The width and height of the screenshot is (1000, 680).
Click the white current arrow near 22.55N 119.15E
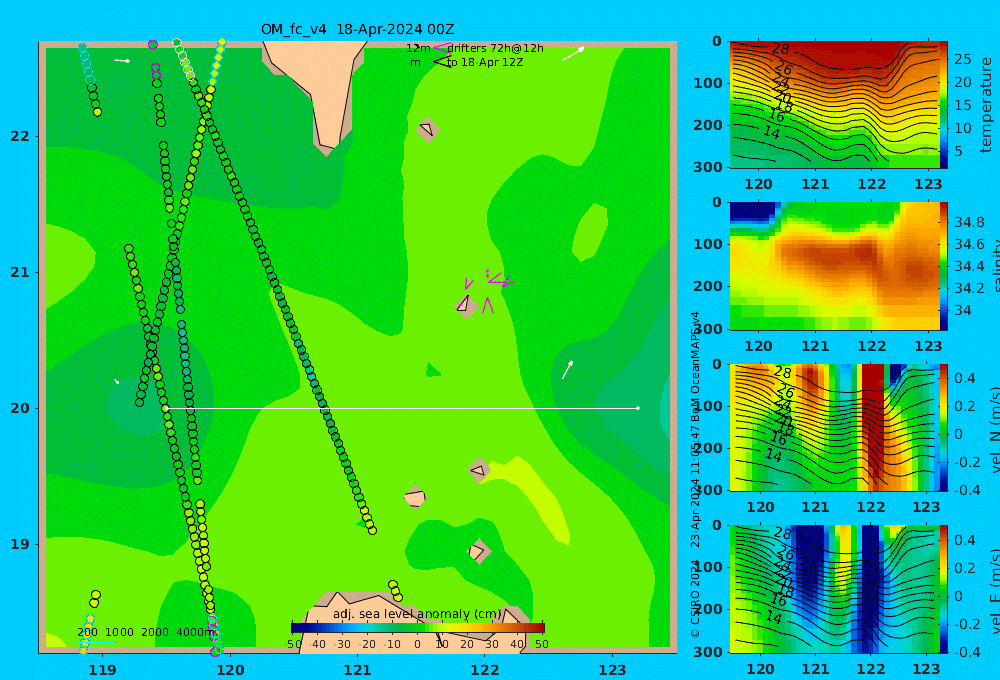[122, 61]
